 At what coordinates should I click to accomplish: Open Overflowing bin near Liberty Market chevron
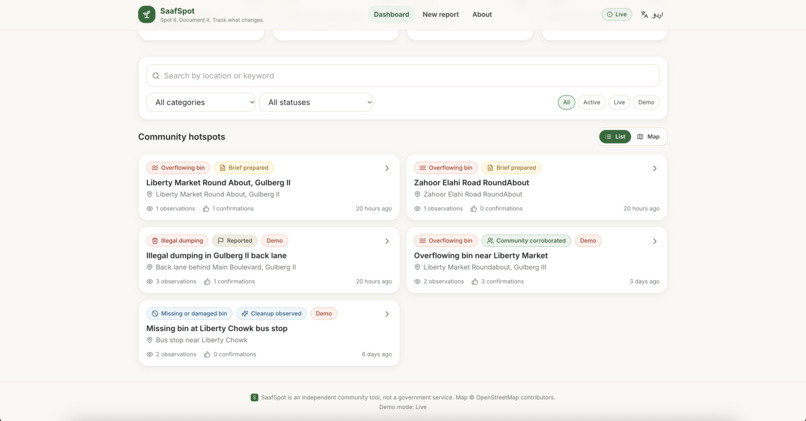pos(654,241)
